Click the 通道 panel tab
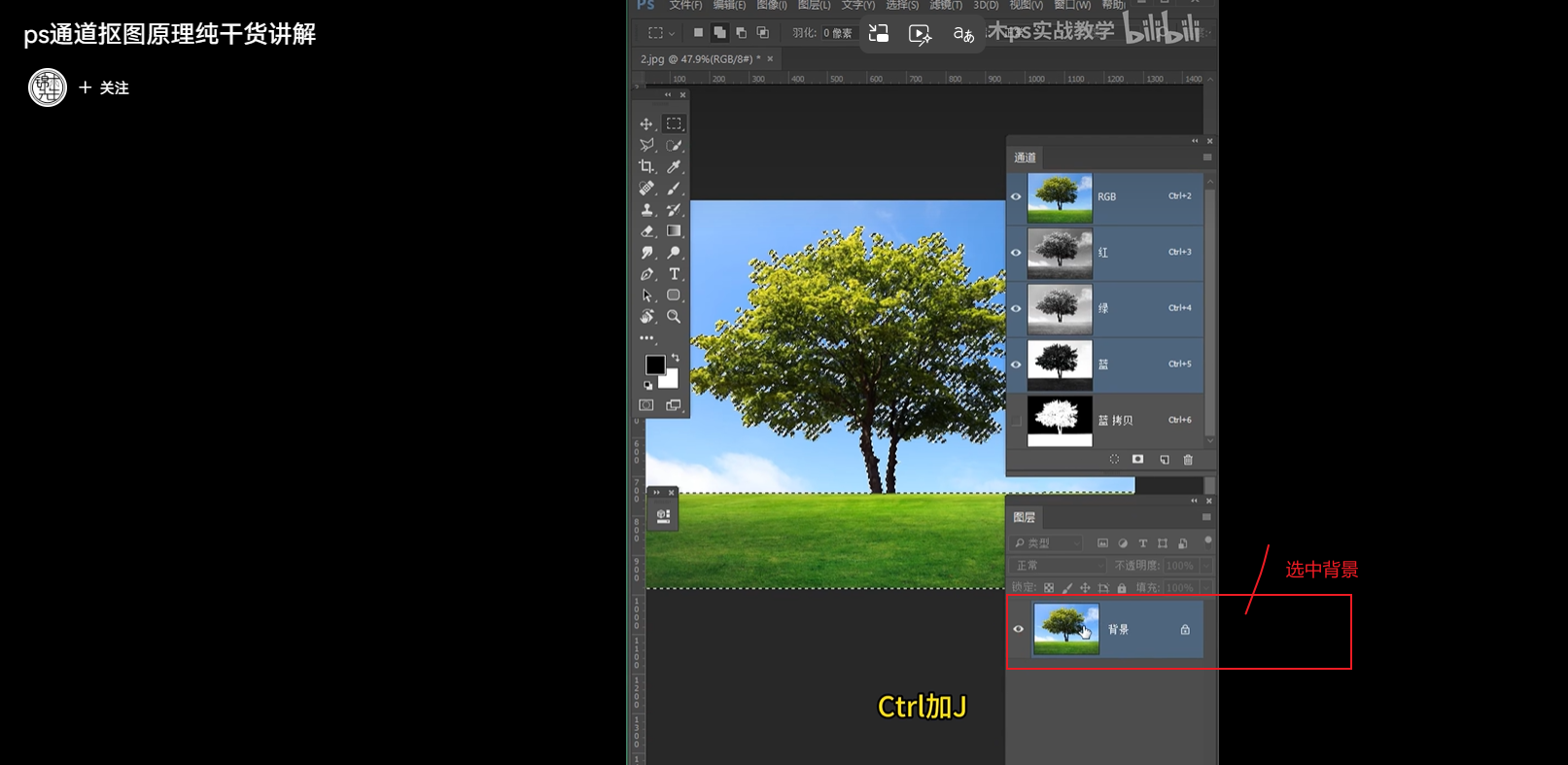Screen dimensions: 1568x765 pyautogui.click(x=1026, y=157)
